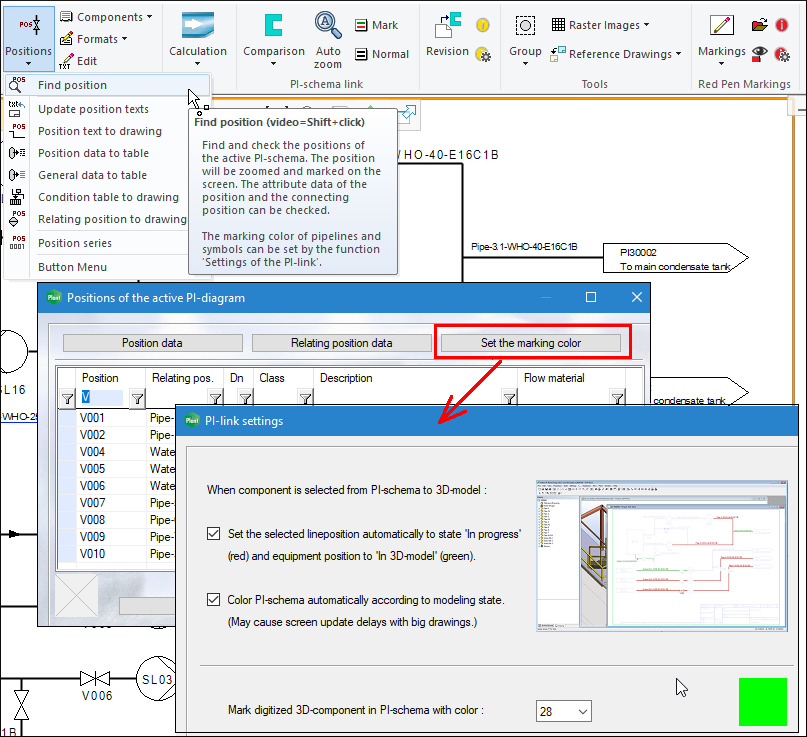
Task: Enable automatic lineposition state checkbox
Action: (213, 534)
